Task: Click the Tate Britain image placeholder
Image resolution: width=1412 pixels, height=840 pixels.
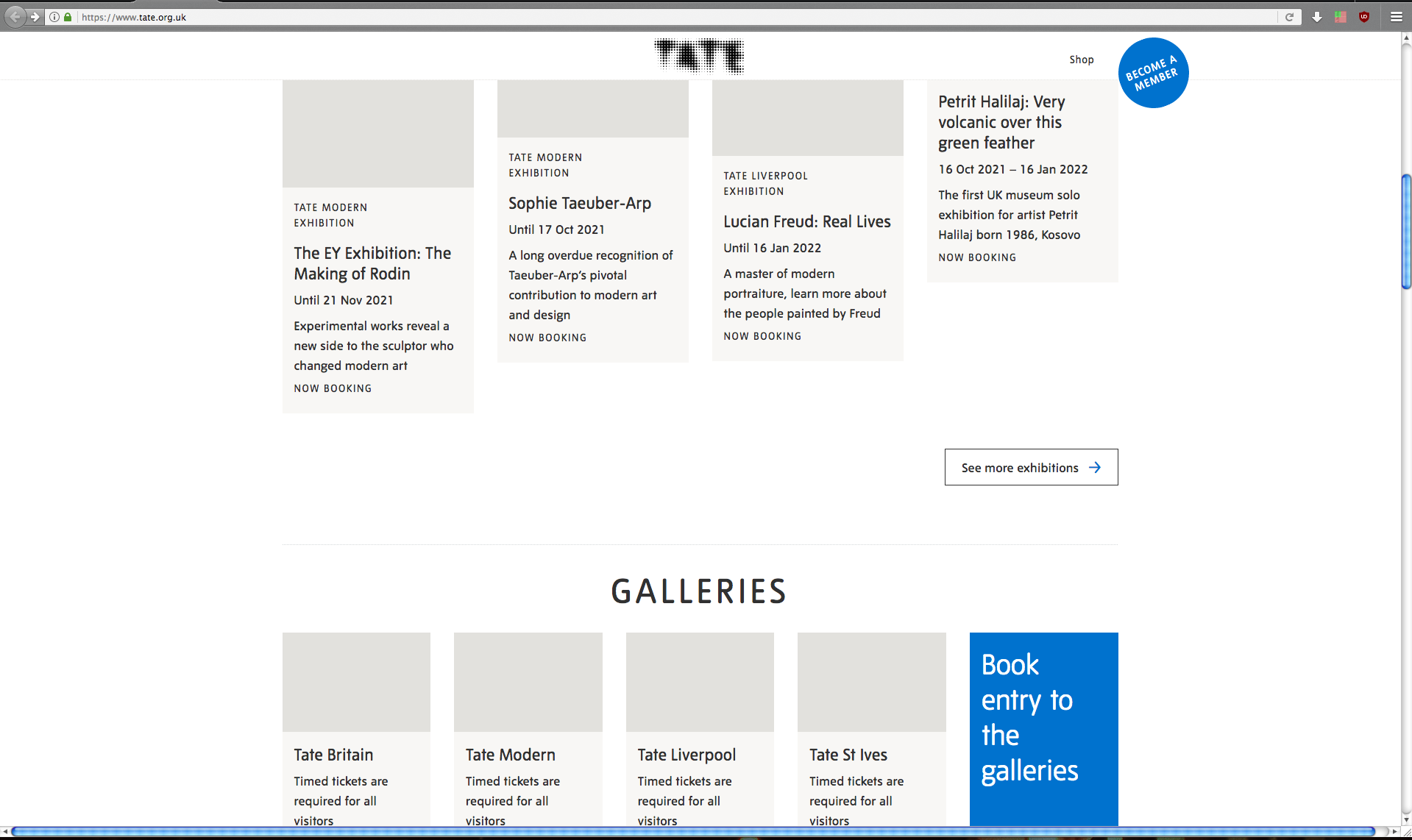Action: [x=356, y=682]
